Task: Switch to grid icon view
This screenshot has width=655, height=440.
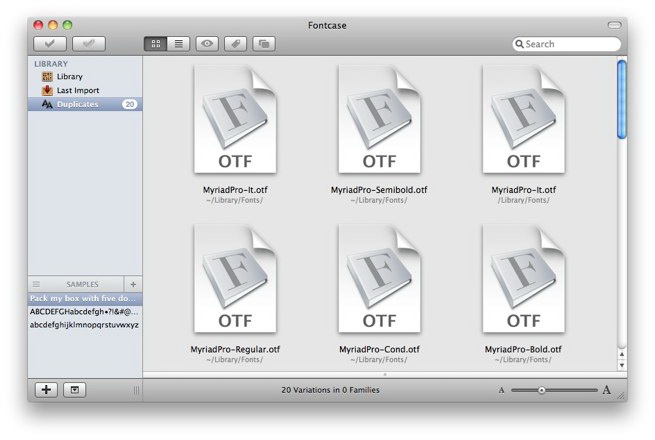Action: point(156,43)
